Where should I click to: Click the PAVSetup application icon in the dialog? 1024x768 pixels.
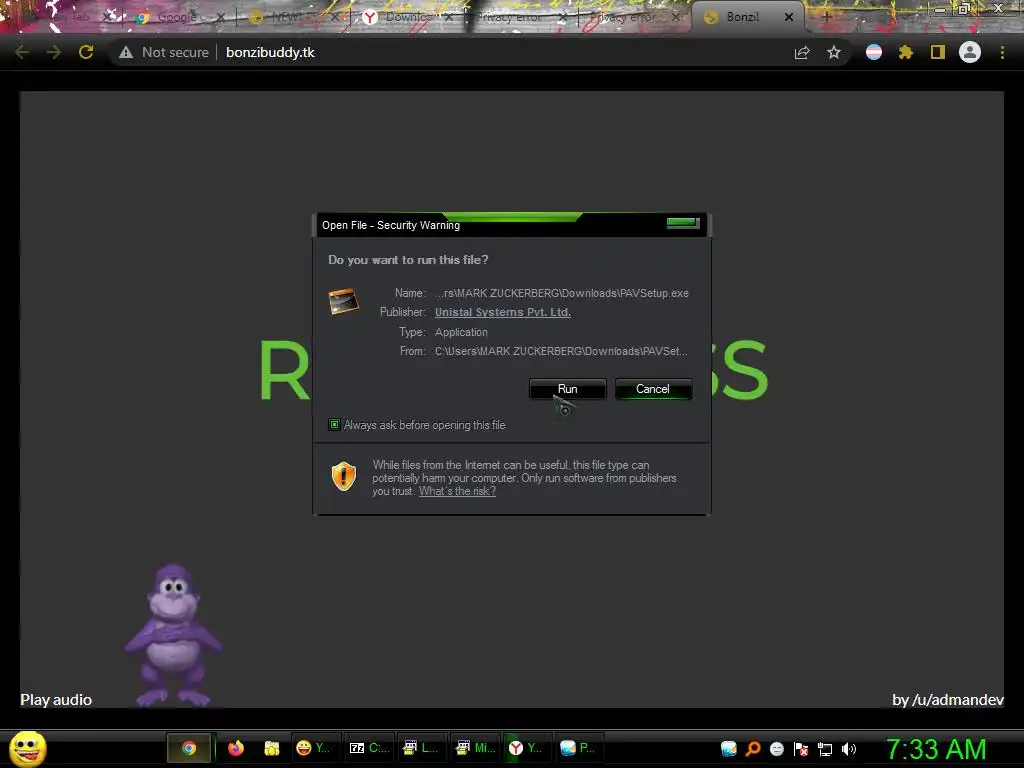pyautogui.click(x=344, y=302)
